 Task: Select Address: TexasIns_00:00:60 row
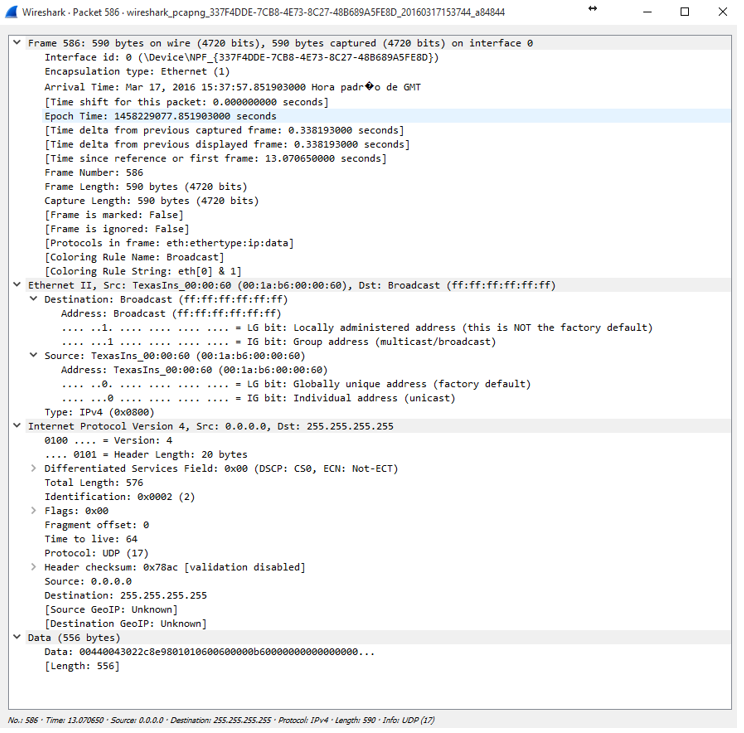[194, 370]
